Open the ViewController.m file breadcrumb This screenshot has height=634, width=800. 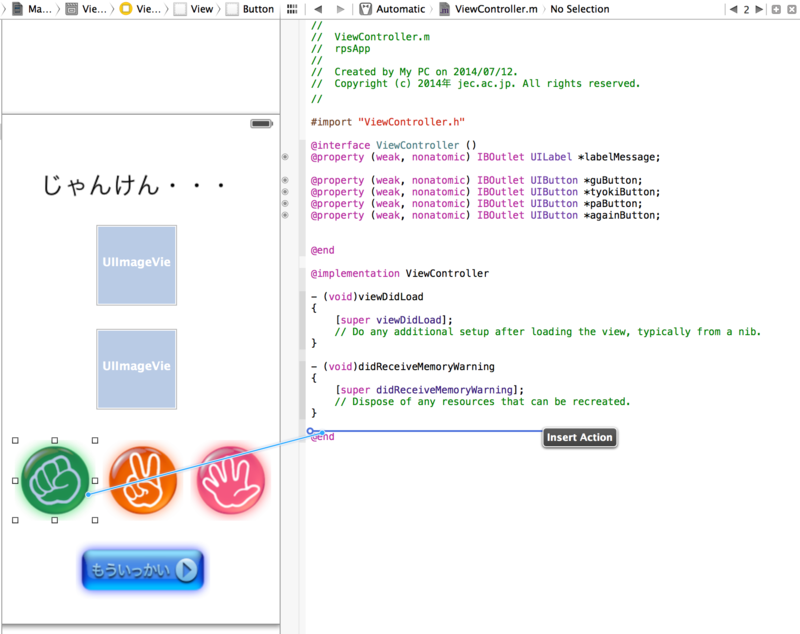click(x=489, y=9)
